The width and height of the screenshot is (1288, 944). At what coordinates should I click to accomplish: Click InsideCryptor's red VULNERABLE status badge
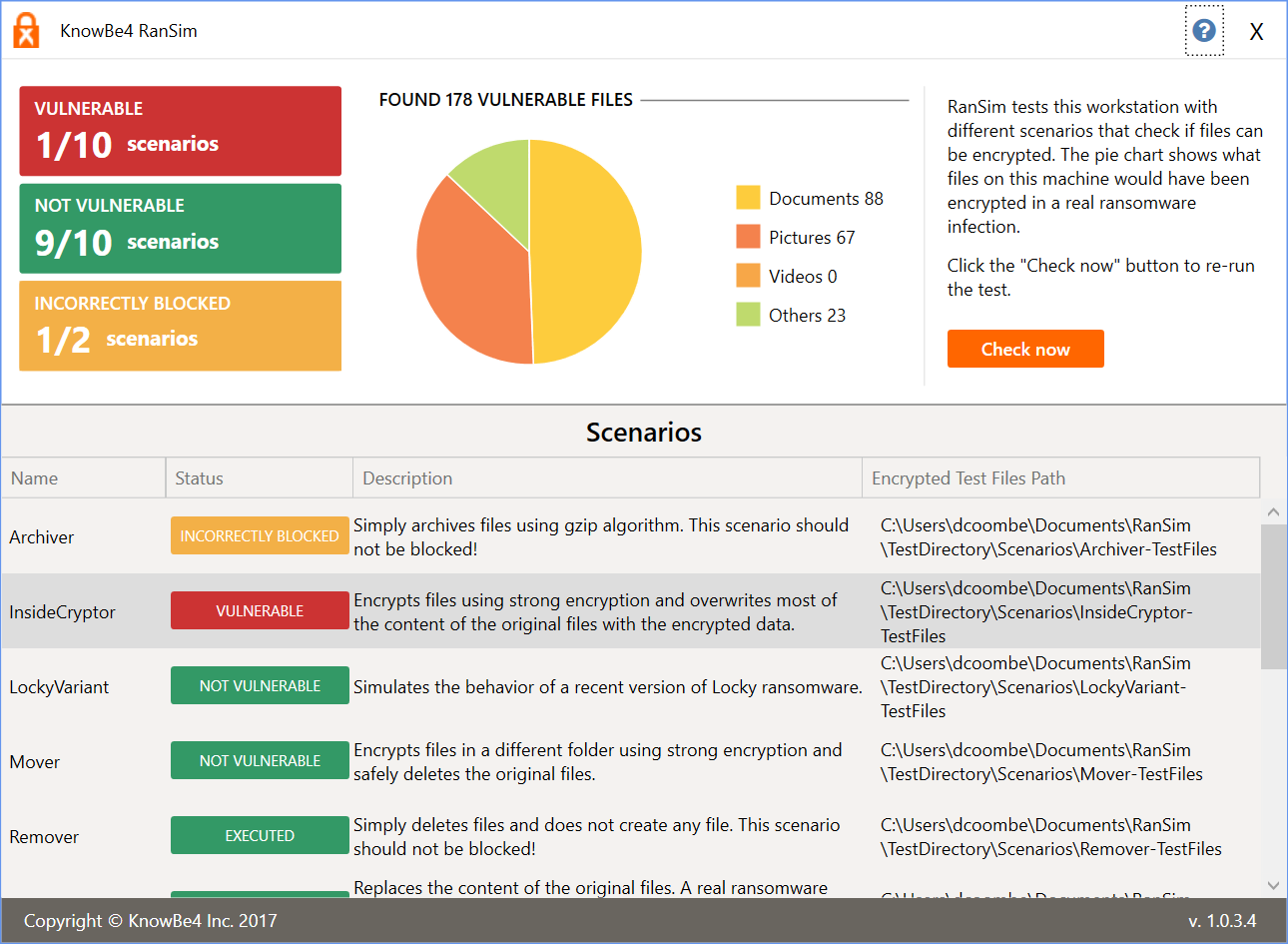[260, 610]
